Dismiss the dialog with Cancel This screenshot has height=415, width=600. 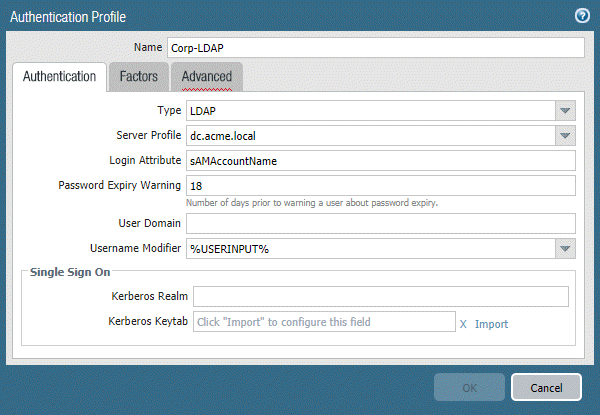click(546, 387)
